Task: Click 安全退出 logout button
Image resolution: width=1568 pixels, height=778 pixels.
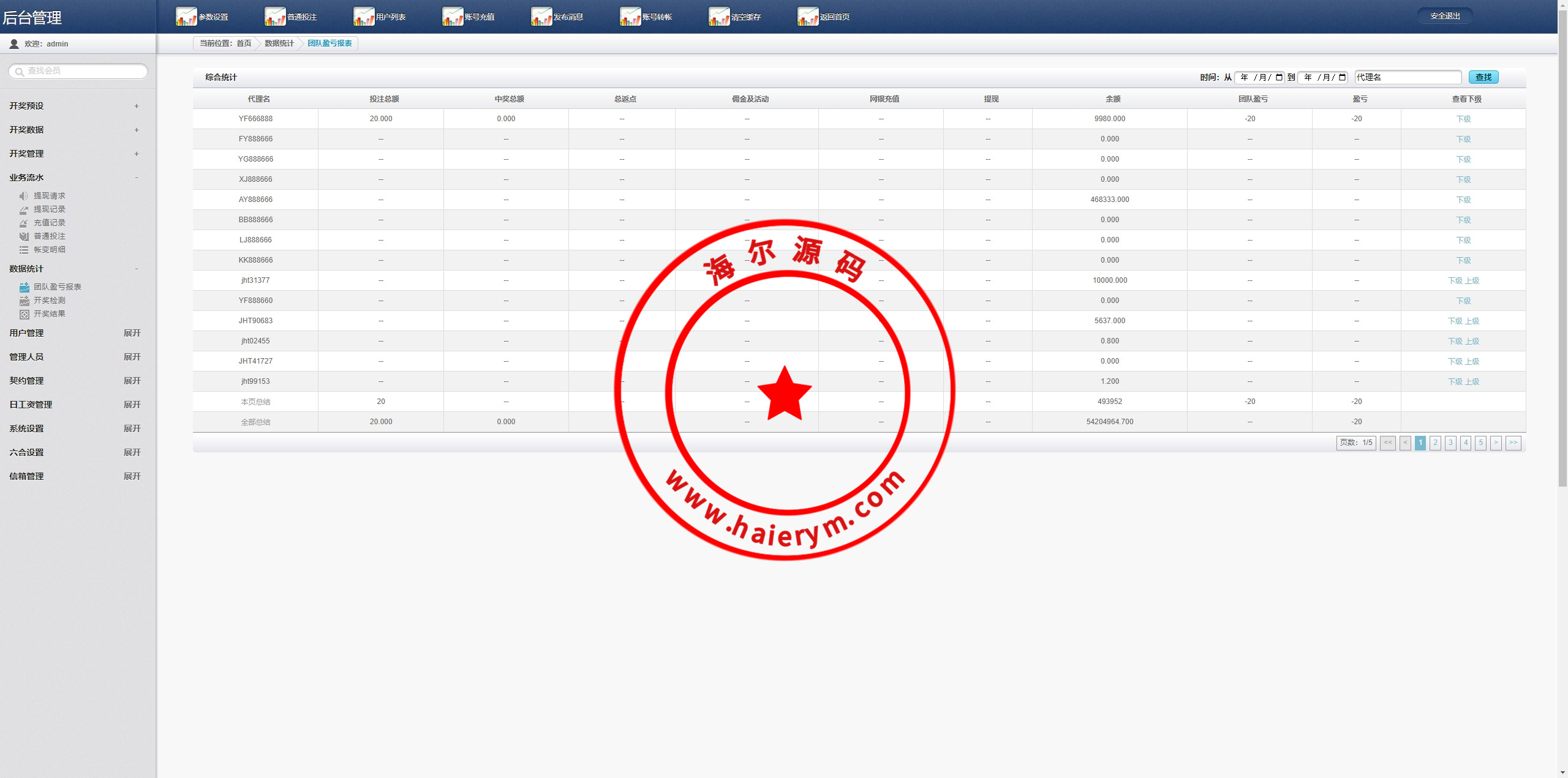Action: [1445, 16]
